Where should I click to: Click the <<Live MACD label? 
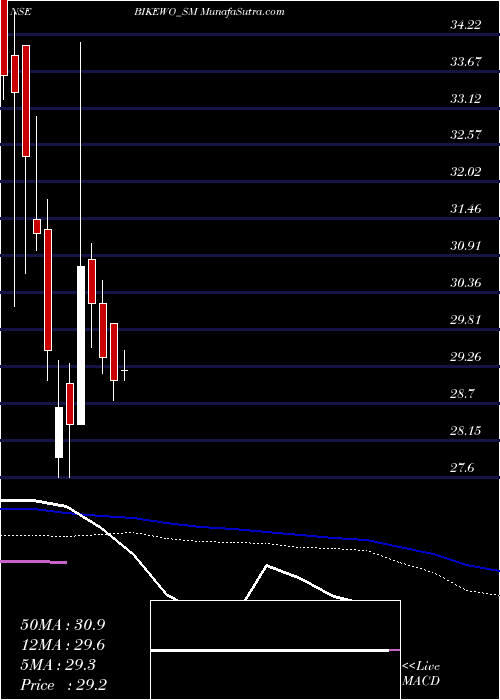click(421, 674)
